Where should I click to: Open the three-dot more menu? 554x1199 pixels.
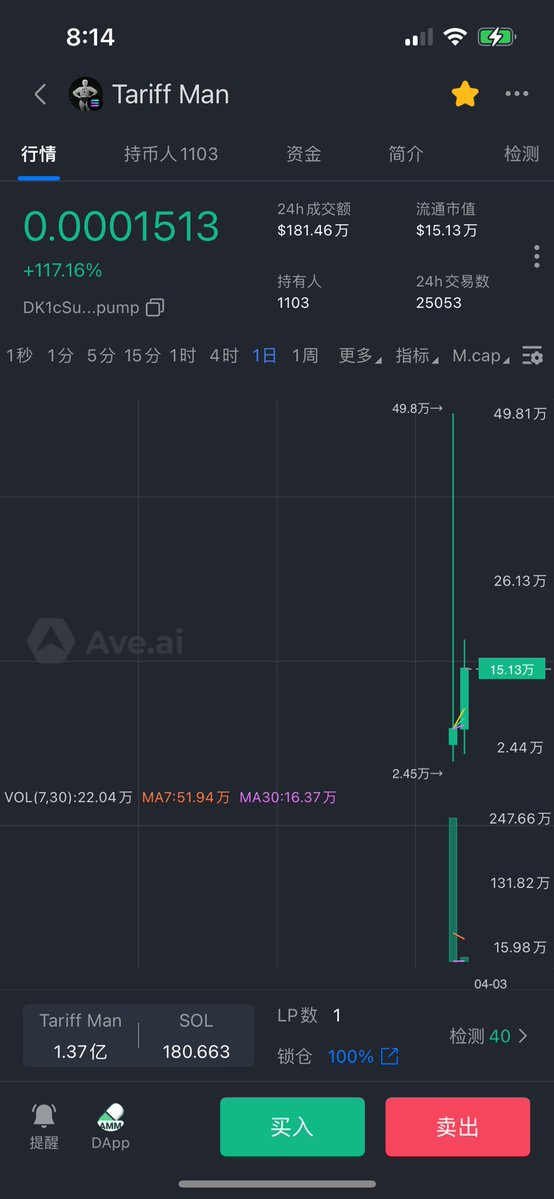pyautogui.click(x=517, y=94)
